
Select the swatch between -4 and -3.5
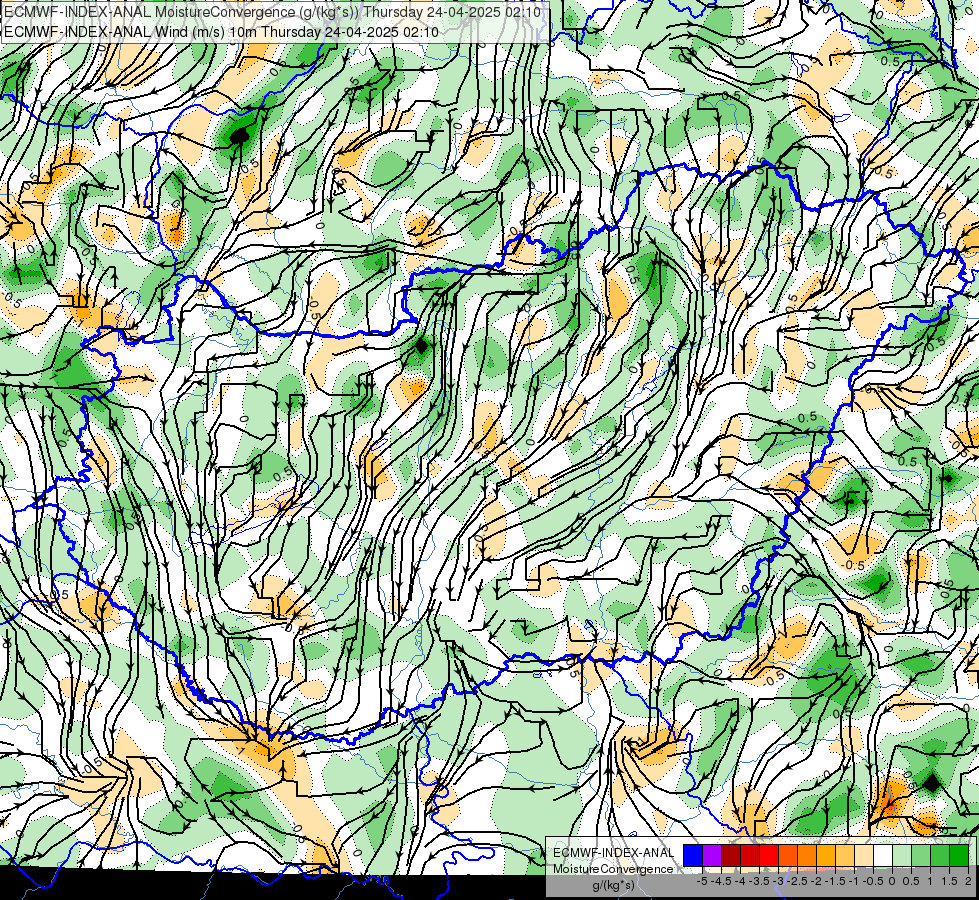750,856
